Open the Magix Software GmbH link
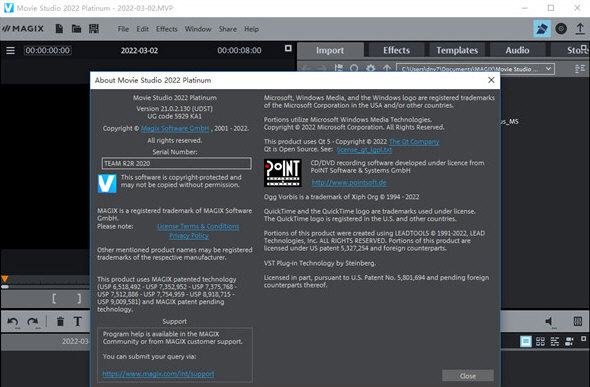 click(175, 129)
